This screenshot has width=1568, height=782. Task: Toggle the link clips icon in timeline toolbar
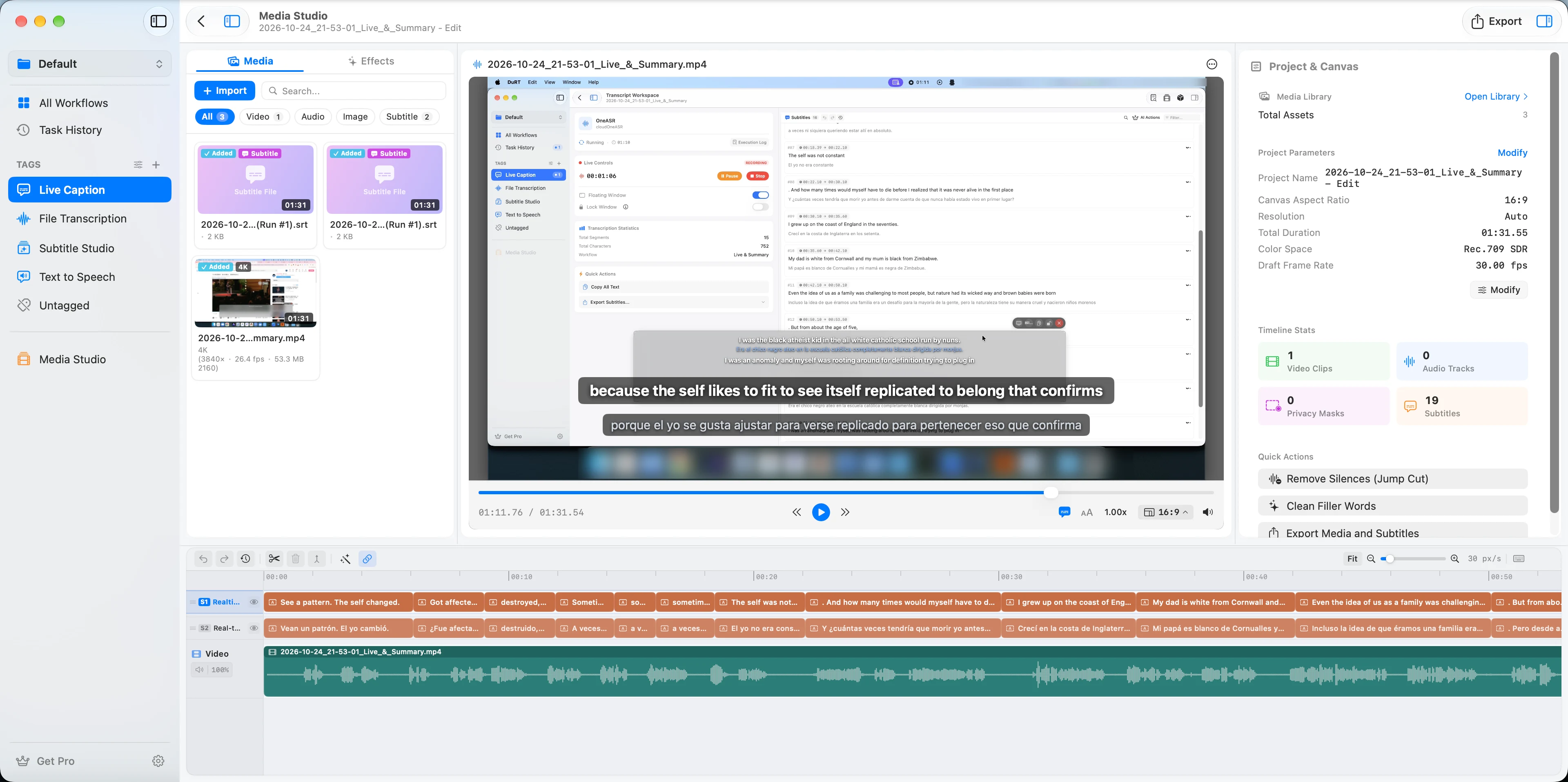pos(367,559)
